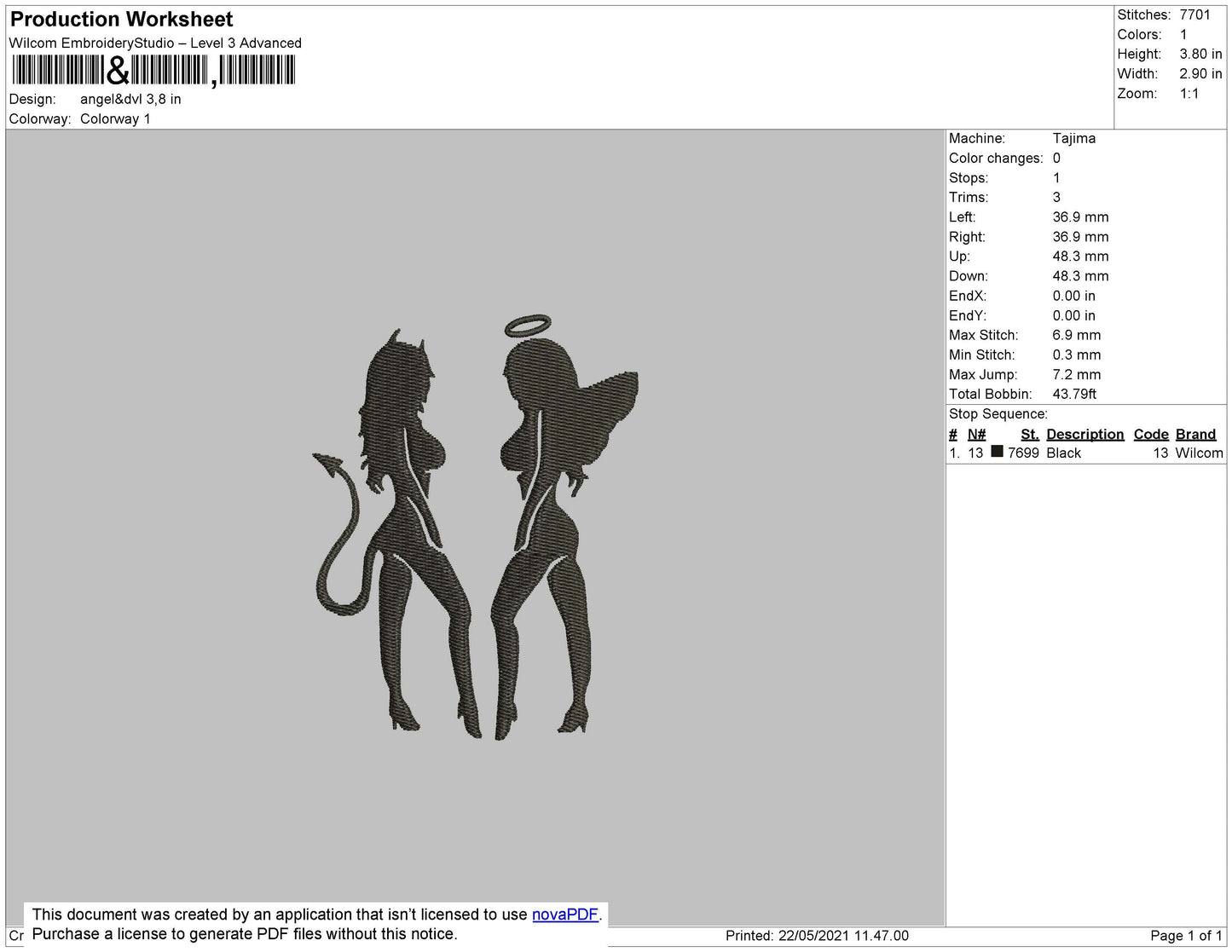Select the width value '2.90 in'

pyautogui.click(x=1200, y=73)
